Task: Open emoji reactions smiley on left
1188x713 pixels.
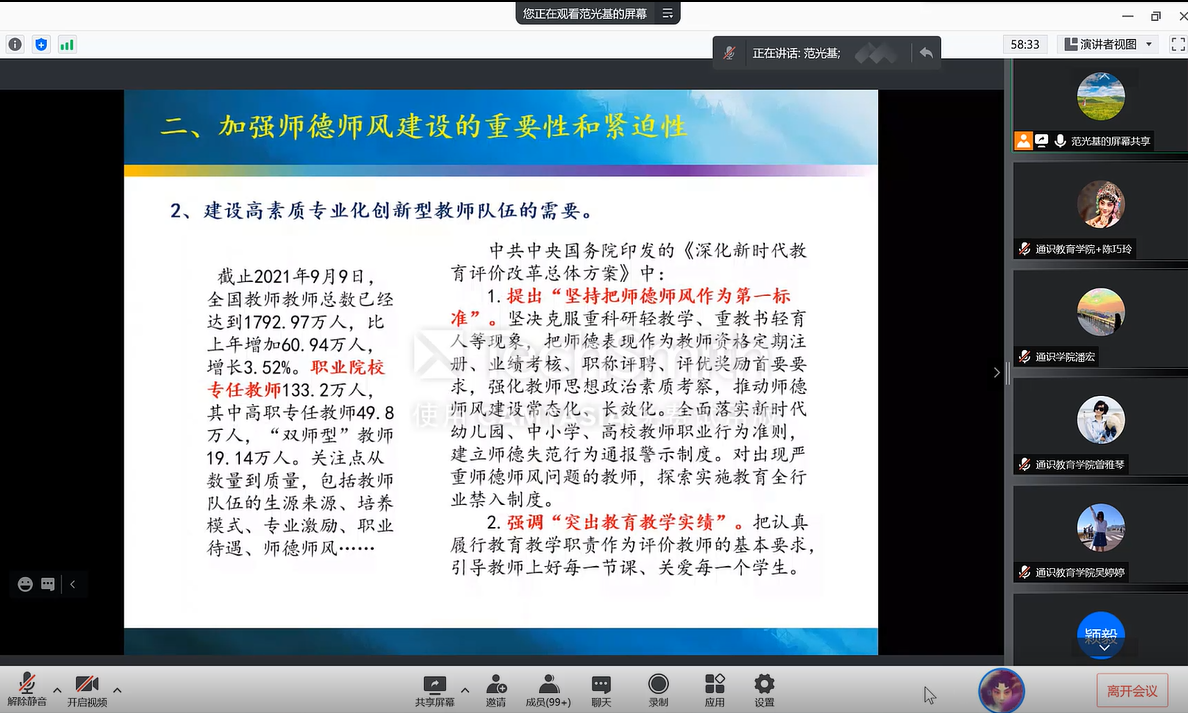Action: [25, 584]
